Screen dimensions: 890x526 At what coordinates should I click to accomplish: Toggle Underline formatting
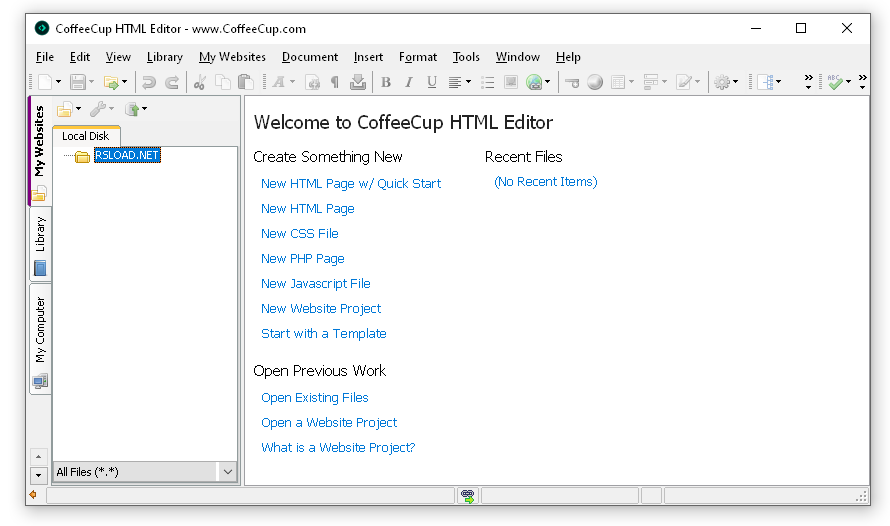coord(431,82)
